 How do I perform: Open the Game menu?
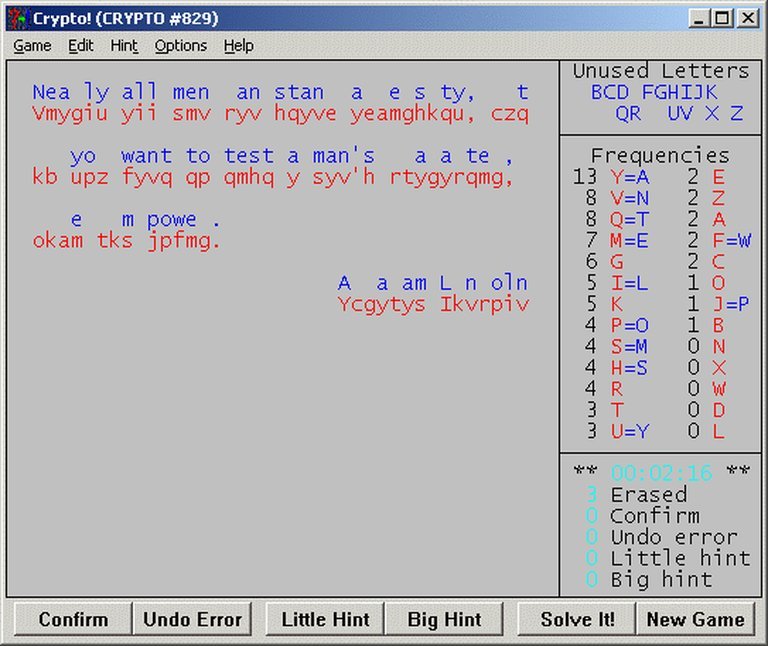pos(32,46)
